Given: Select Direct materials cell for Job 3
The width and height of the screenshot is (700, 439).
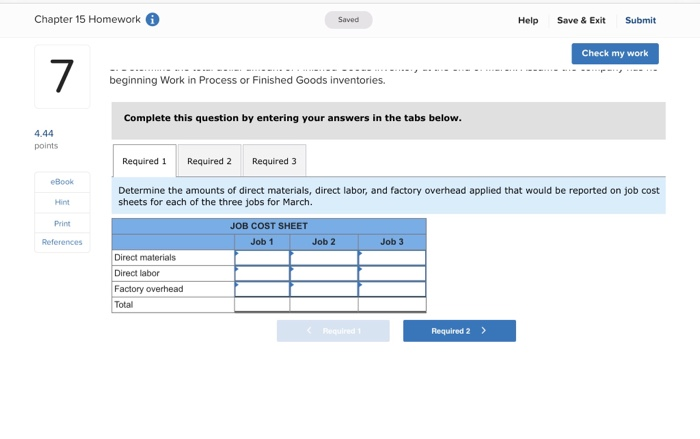Looking at the screenshot, I should point(392,258).
